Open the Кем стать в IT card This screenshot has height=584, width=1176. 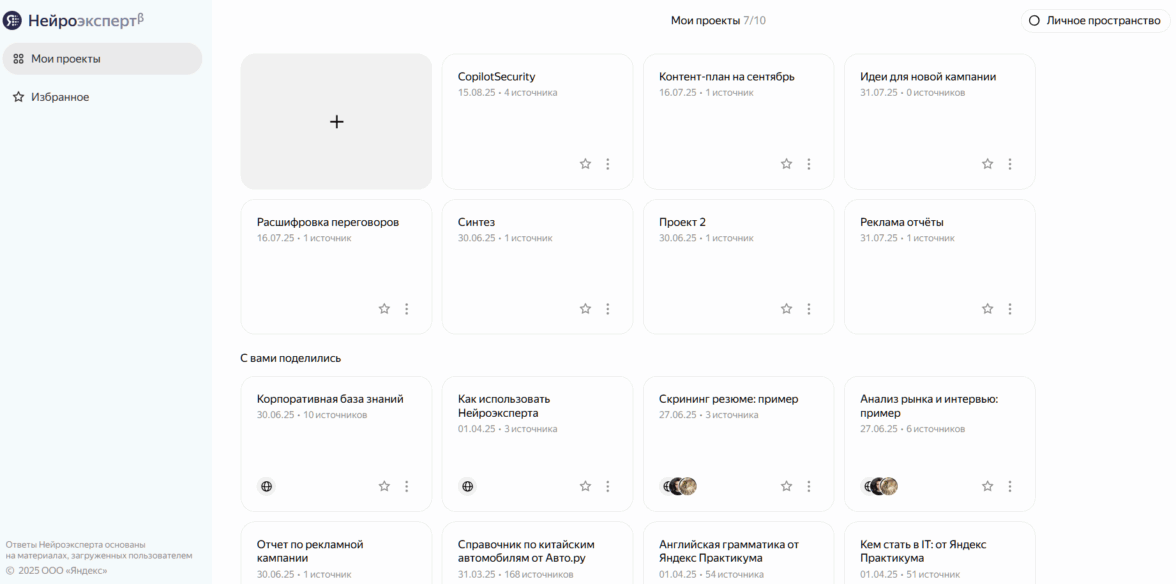point(939,553)
